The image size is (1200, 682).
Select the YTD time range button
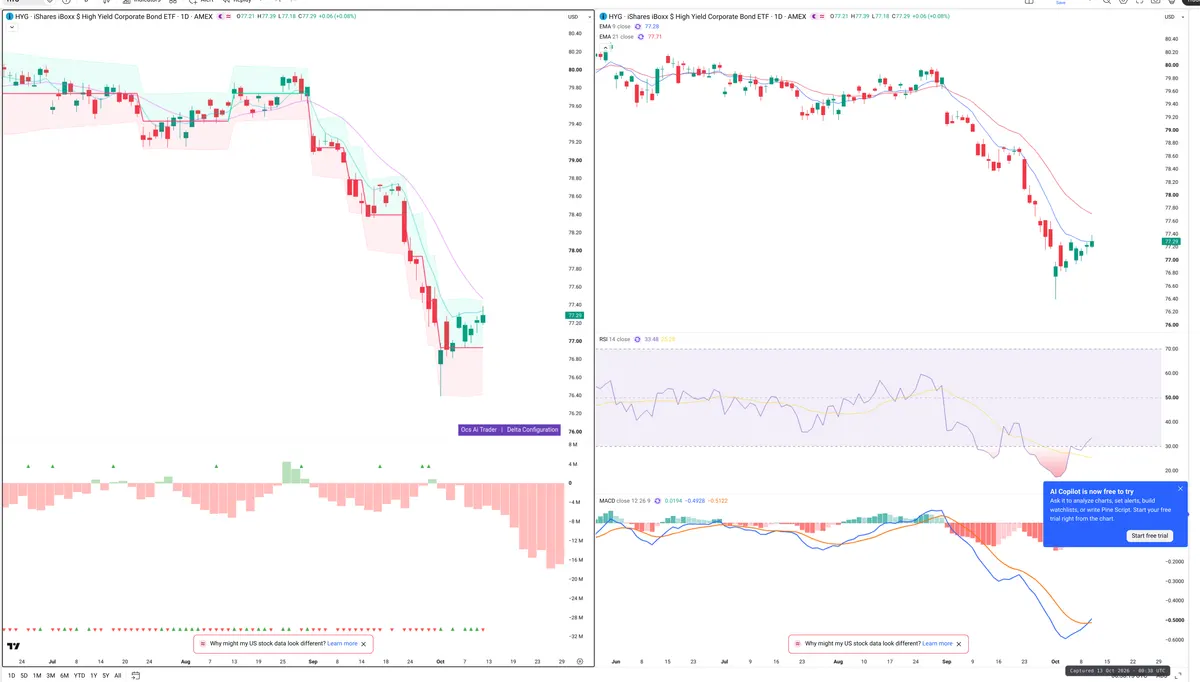79,676
